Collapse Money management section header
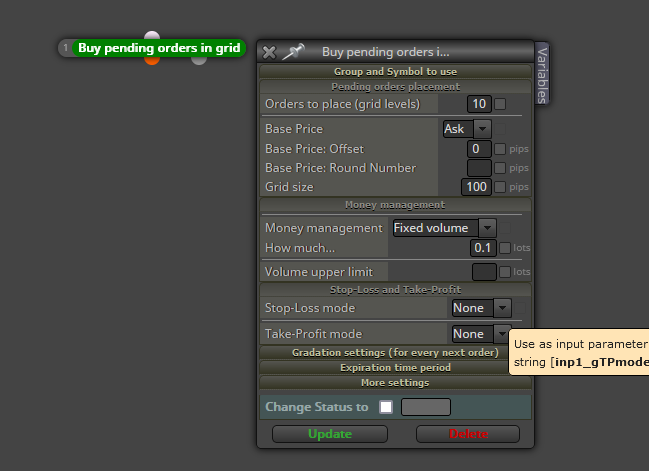The width and height of the screenshot is (649, 471). click(x=395, y=205)
